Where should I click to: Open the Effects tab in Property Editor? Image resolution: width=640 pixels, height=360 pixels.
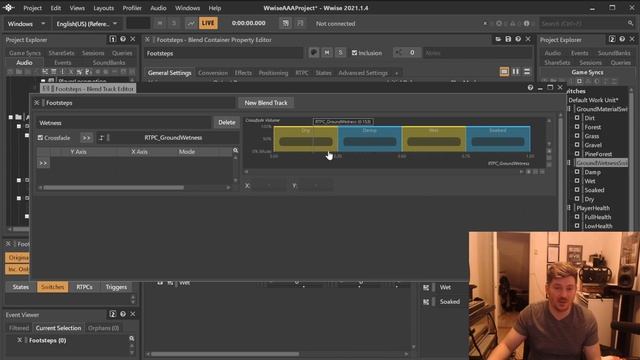(x=243, y=73)
